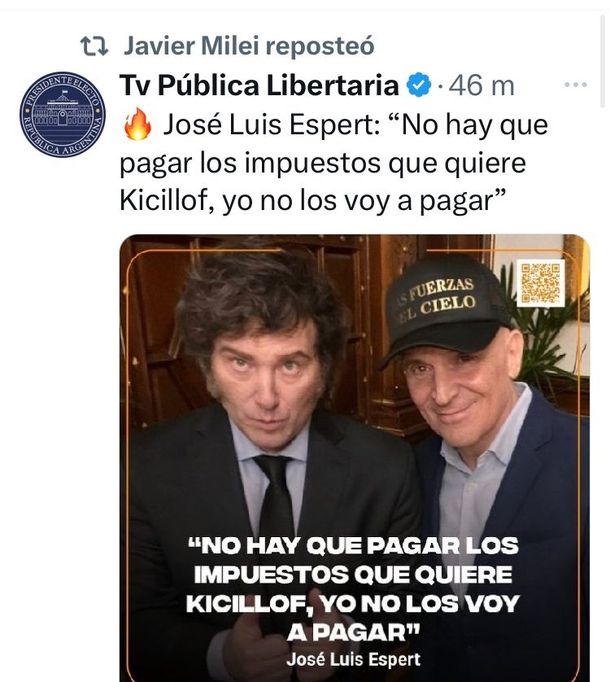This screenshot has width=610, height=682.
Task: Click the blue verified checkmark badge
Action: coord(419,85)
